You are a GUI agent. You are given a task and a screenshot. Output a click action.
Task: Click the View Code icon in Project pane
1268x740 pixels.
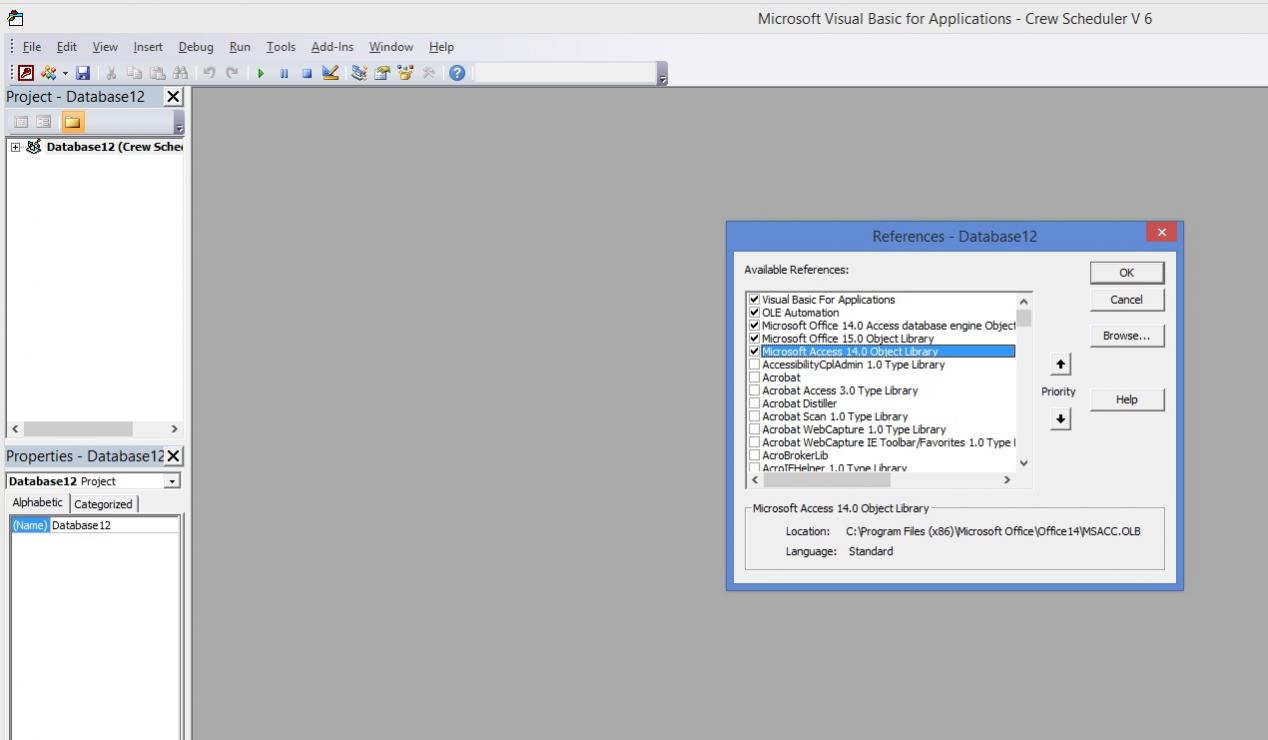(x=21, y=122)
